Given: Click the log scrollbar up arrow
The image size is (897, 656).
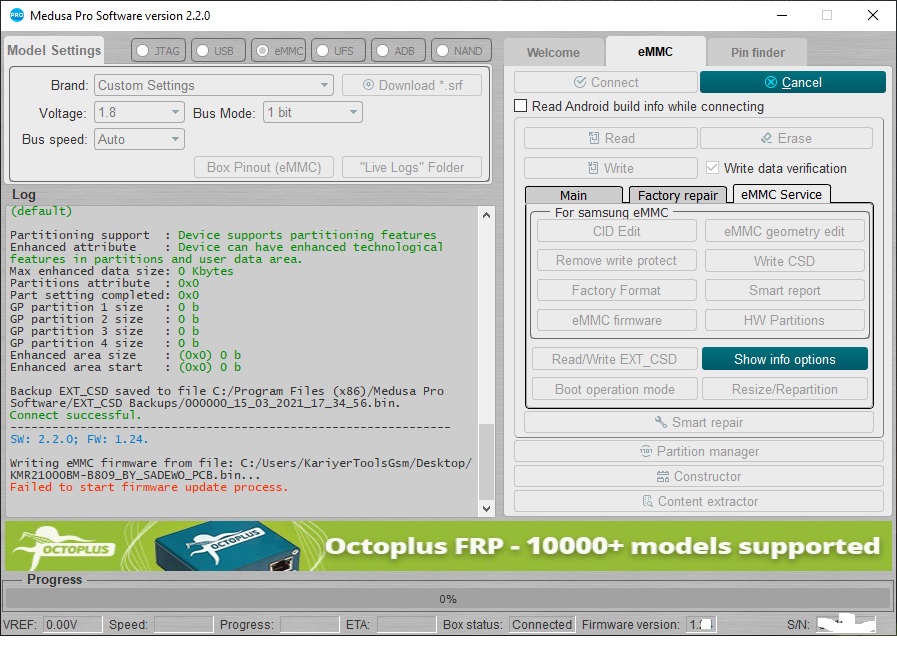Looking at the screenshot, I should (486, 216).
